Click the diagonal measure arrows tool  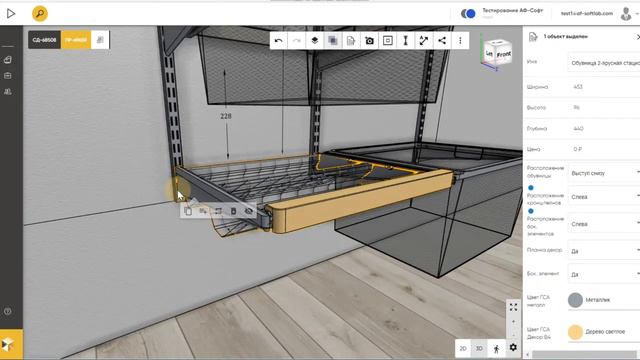pos(424,40)
